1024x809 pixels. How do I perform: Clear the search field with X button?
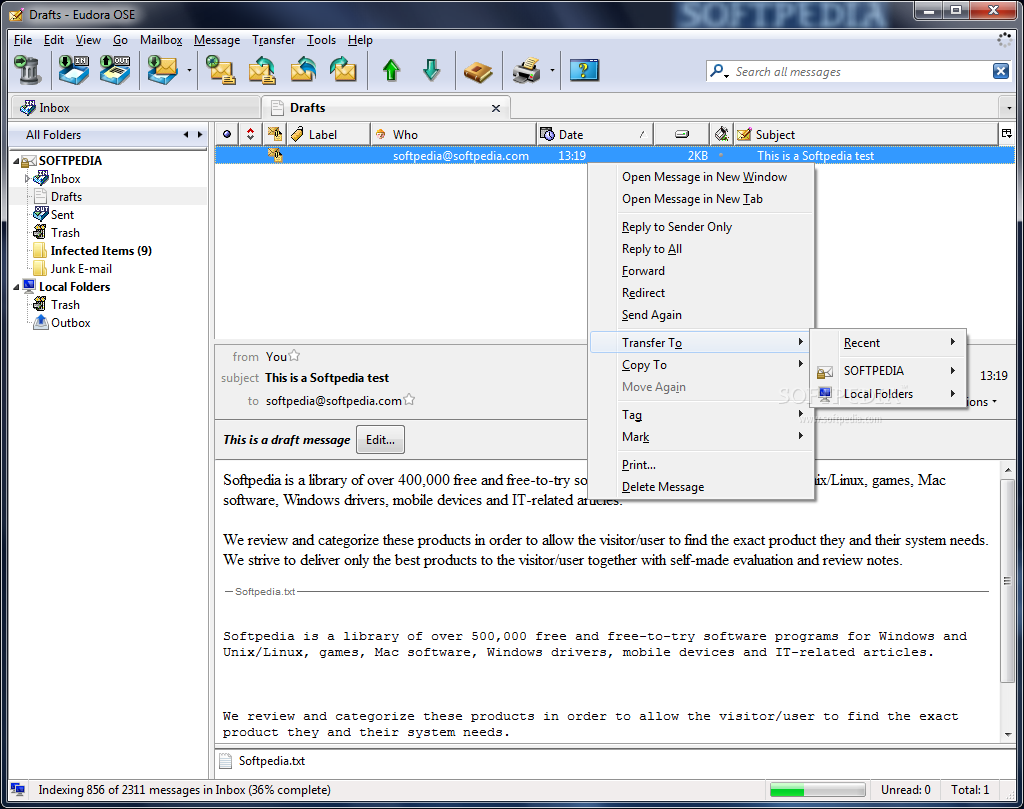click(x=1000, y=71)
